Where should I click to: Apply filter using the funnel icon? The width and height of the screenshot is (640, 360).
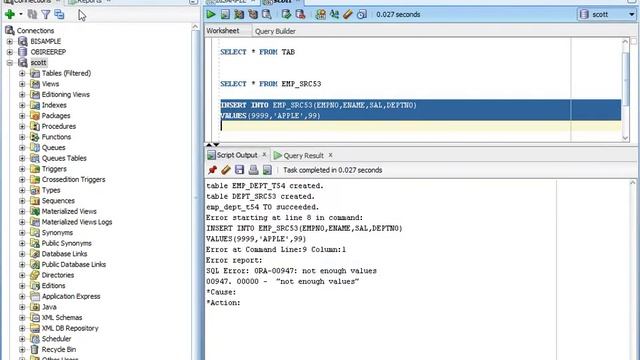[46, 15]
